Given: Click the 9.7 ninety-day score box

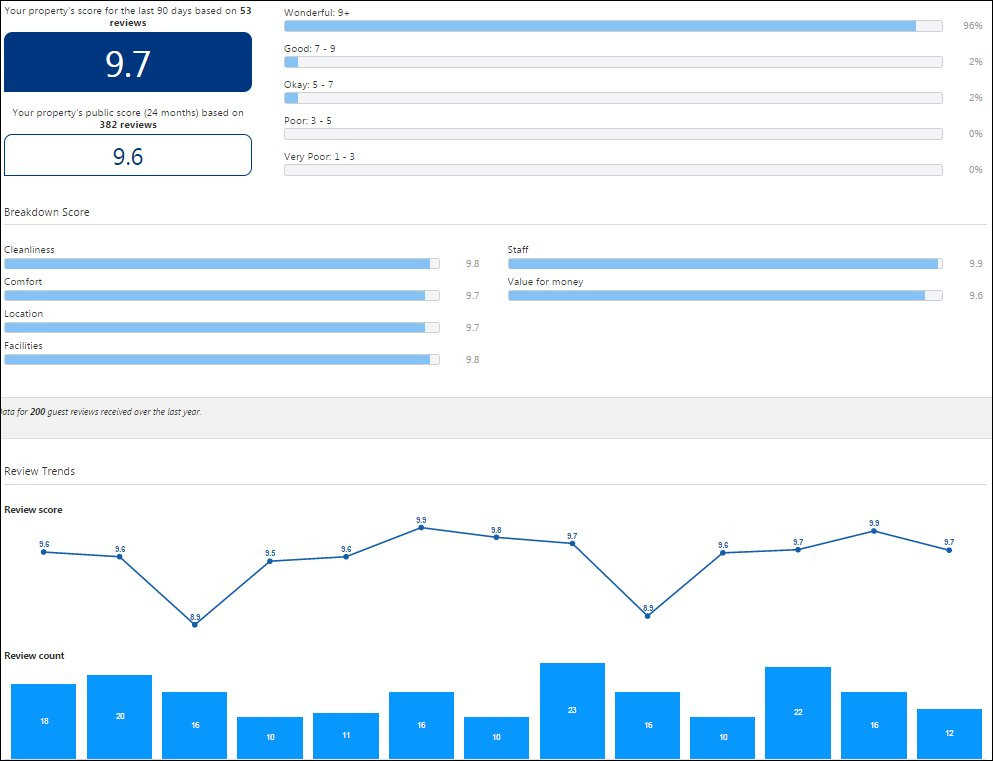Looking at the screenshot, I should coord(128,62).
